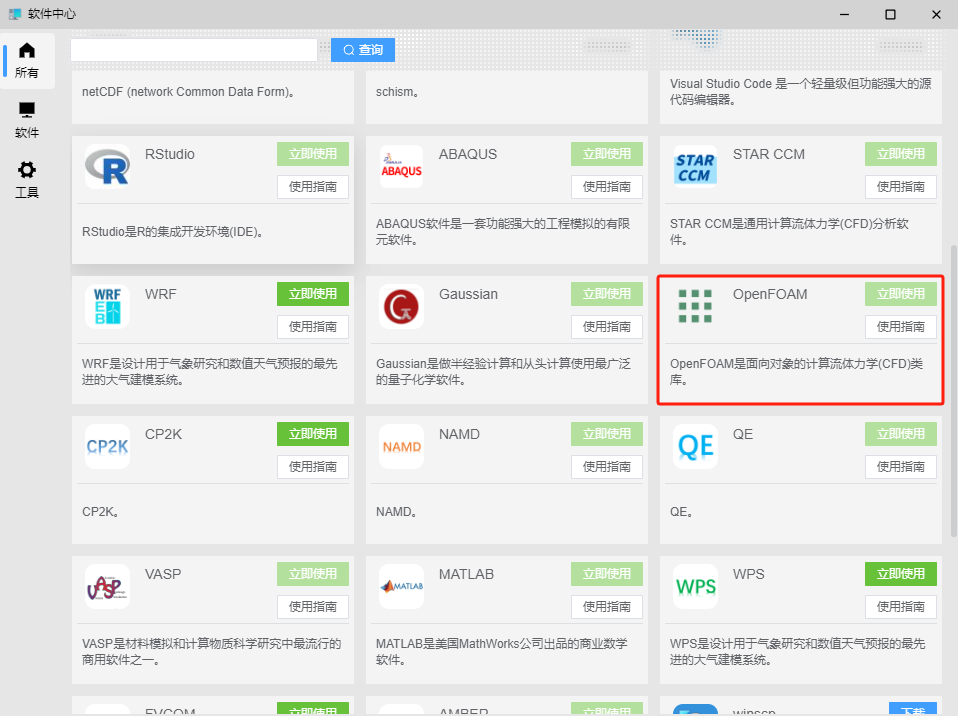Screen dimensions: 958x716
Task: Open the ABAQUS 使用指南 guide
Action: (x=607, y=187)
